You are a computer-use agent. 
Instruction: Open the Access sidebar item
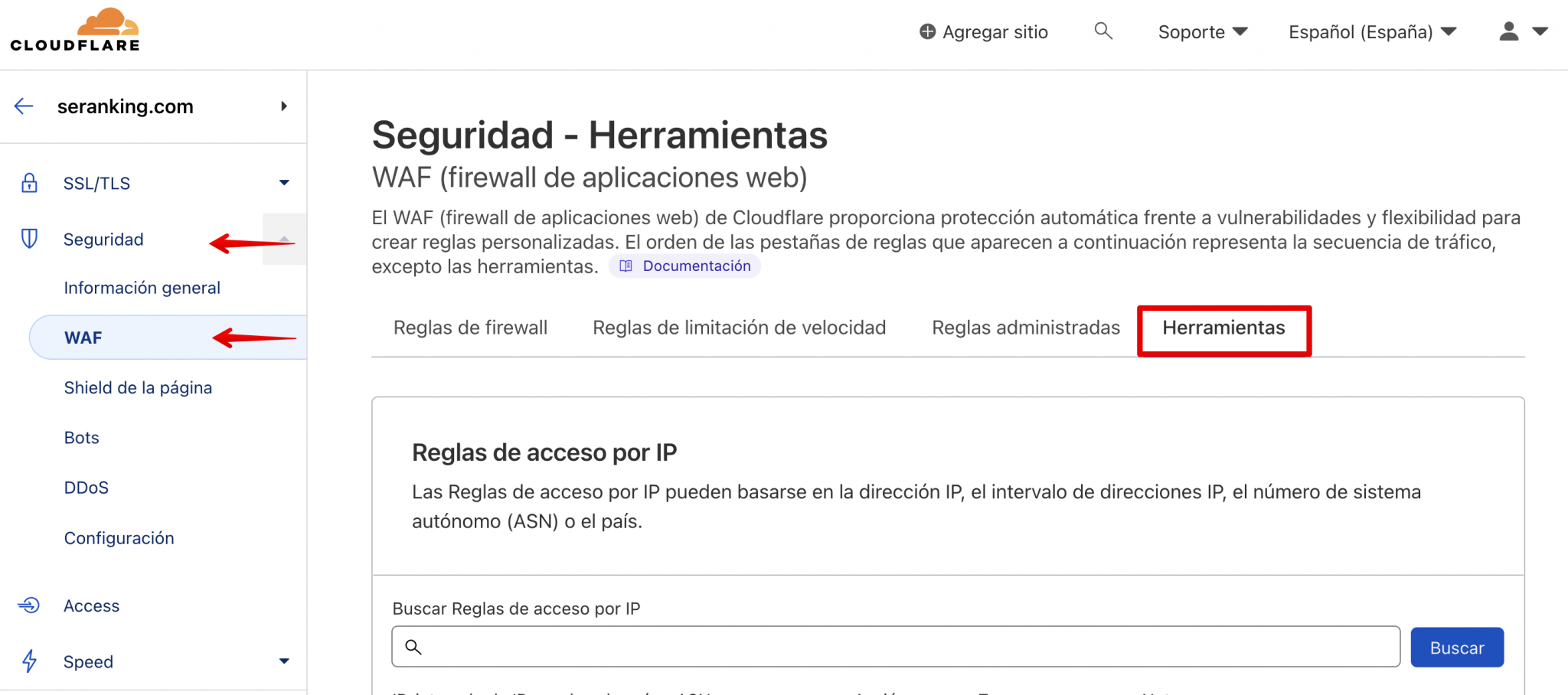(x=91, y=605)
